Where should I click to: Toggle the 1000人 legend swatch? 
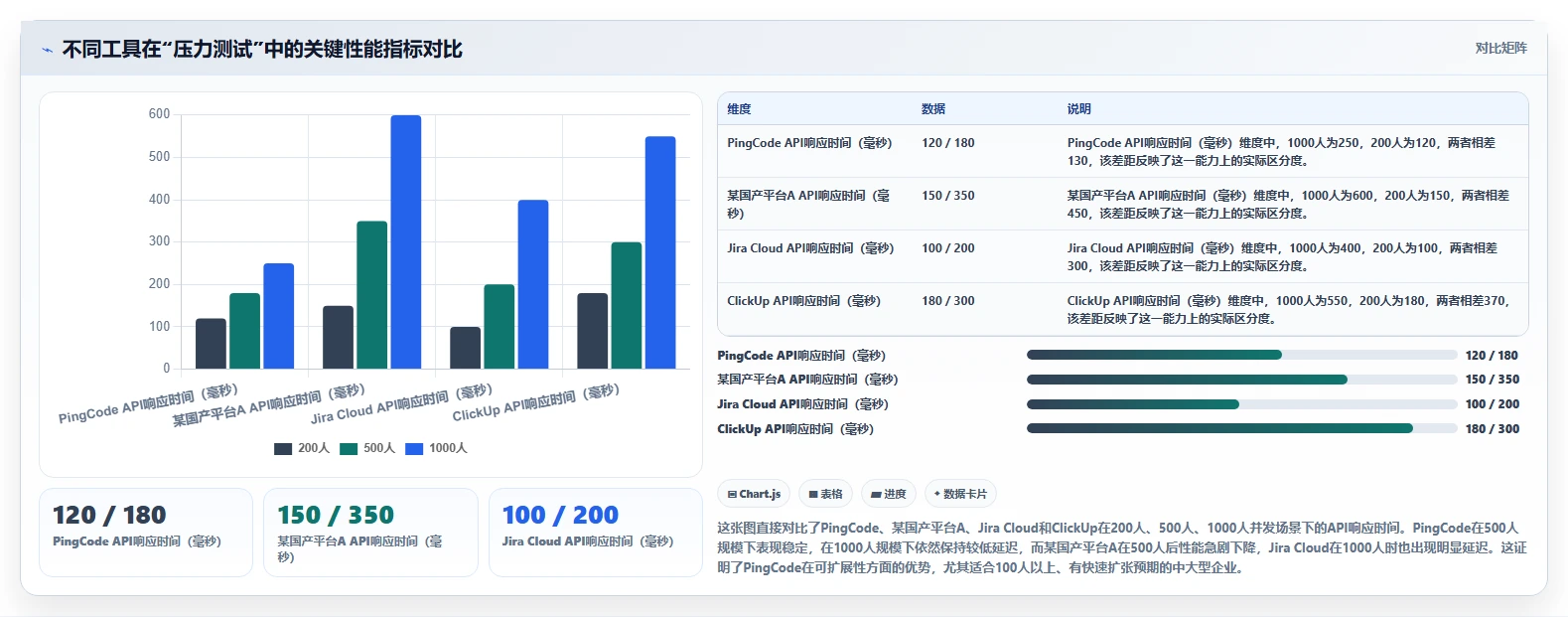(414, 448)
